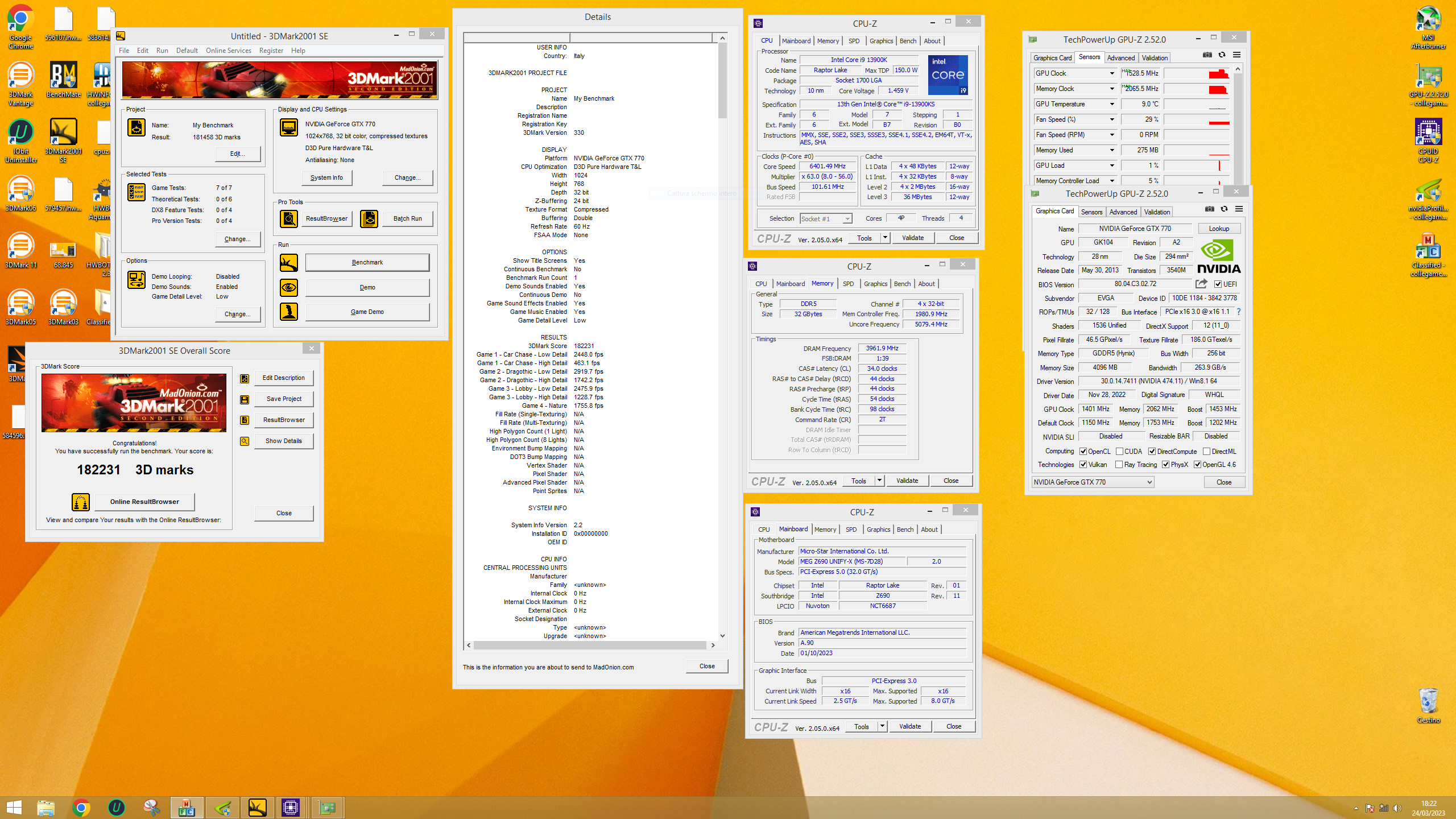Open Online Services menu in 3DMark2001 SE
The width and height of the screenshot is (1456, 819).
coord(229,51)
